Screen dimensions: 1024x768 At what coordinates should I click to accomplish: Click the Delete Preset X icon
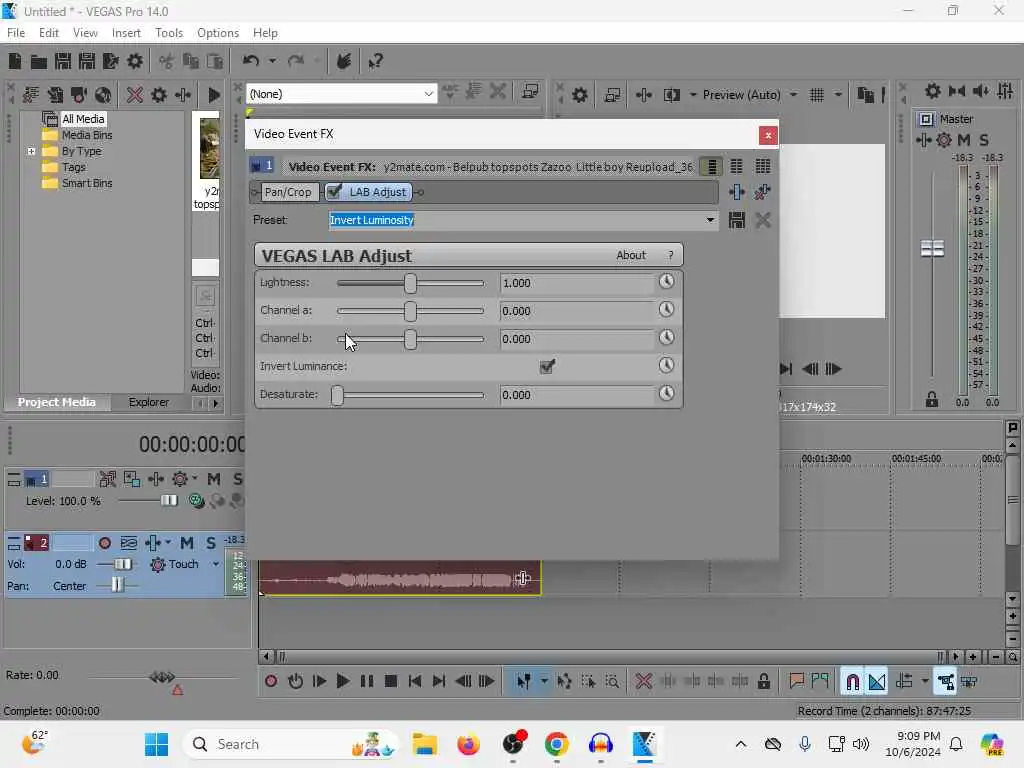[x=763, y=220]
